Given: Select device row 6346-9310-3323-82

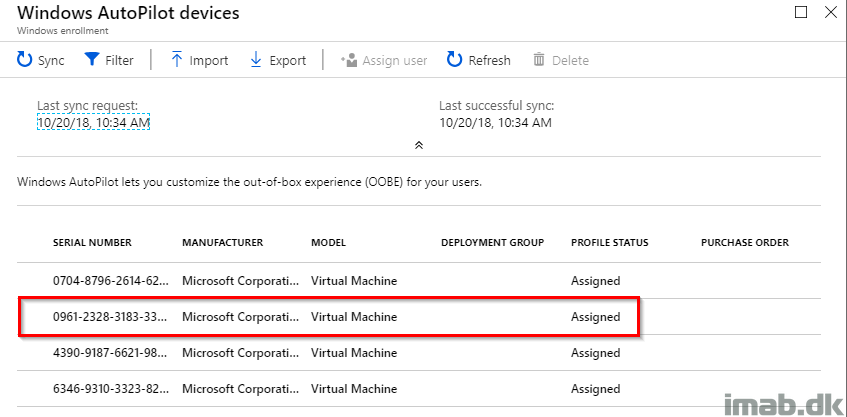Looking at the screenshot, I should [419, 389].
